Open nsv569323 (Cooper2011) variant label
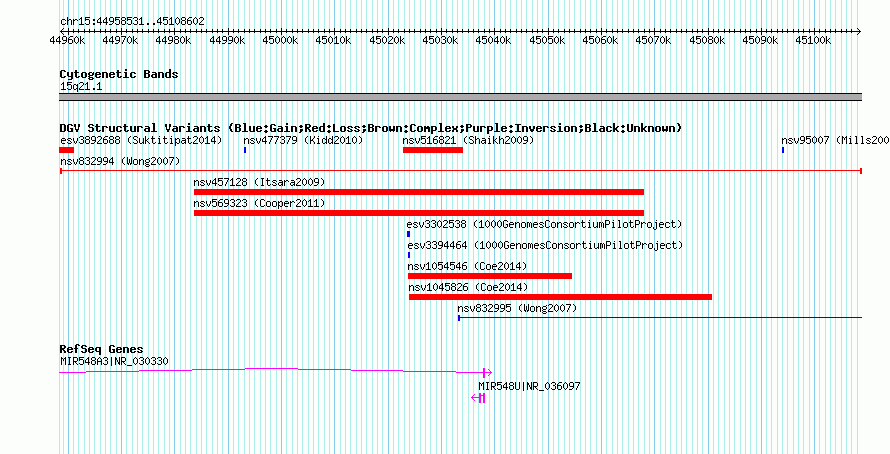Viewport: 890px width, 454px height. pos(259,203)
